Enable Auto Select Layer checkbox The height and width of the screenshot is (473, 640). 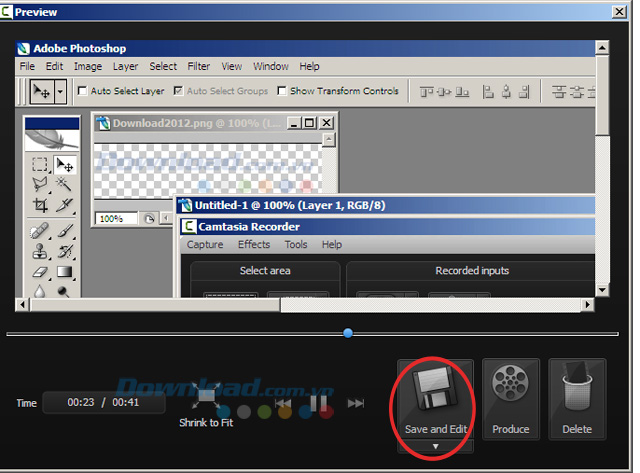[82, 91]
